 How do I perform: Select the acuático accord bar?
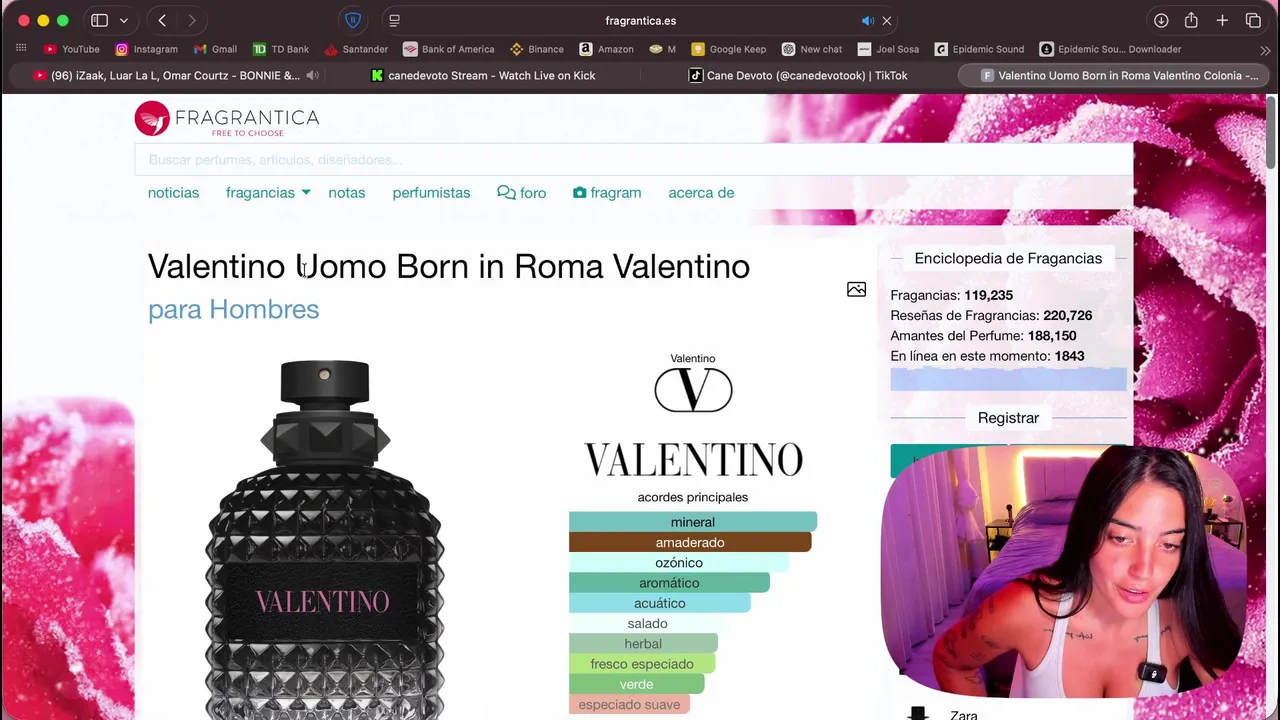660,603
